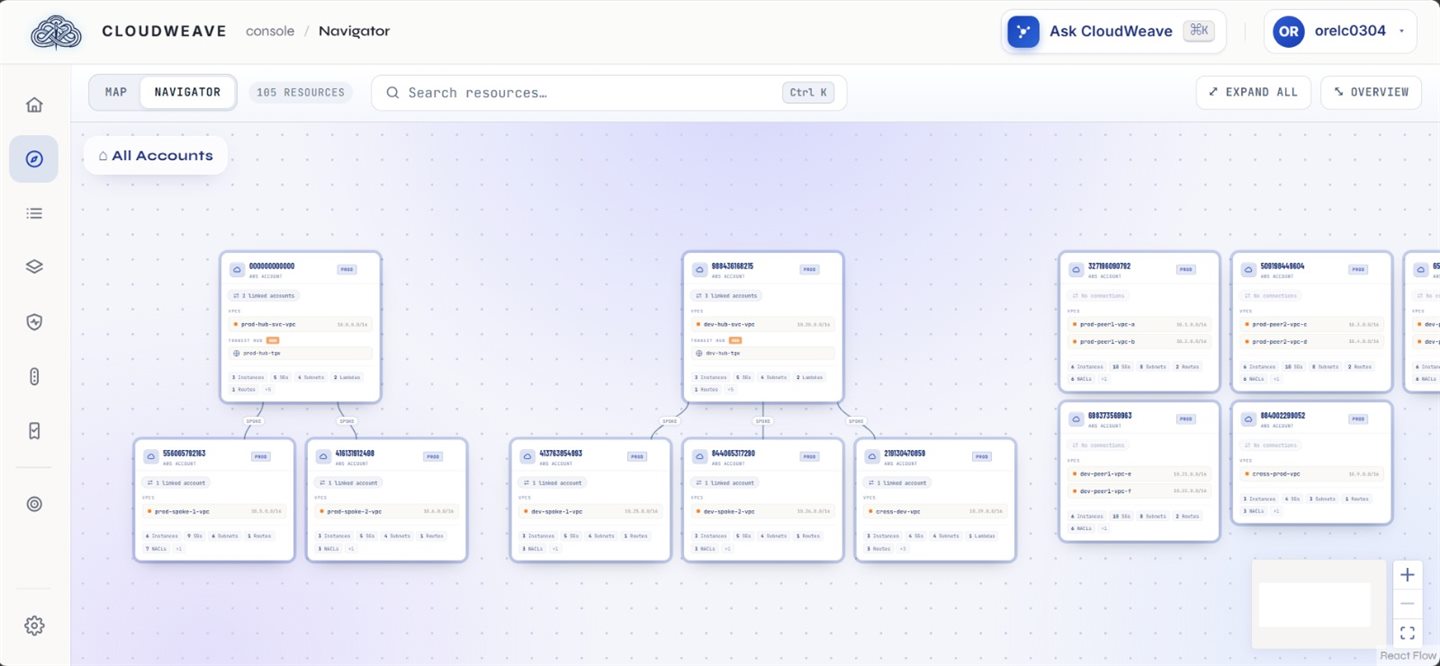The image size is (1440, 666).
Task: Click the console breadcrumb link
Action: (270, 31)
